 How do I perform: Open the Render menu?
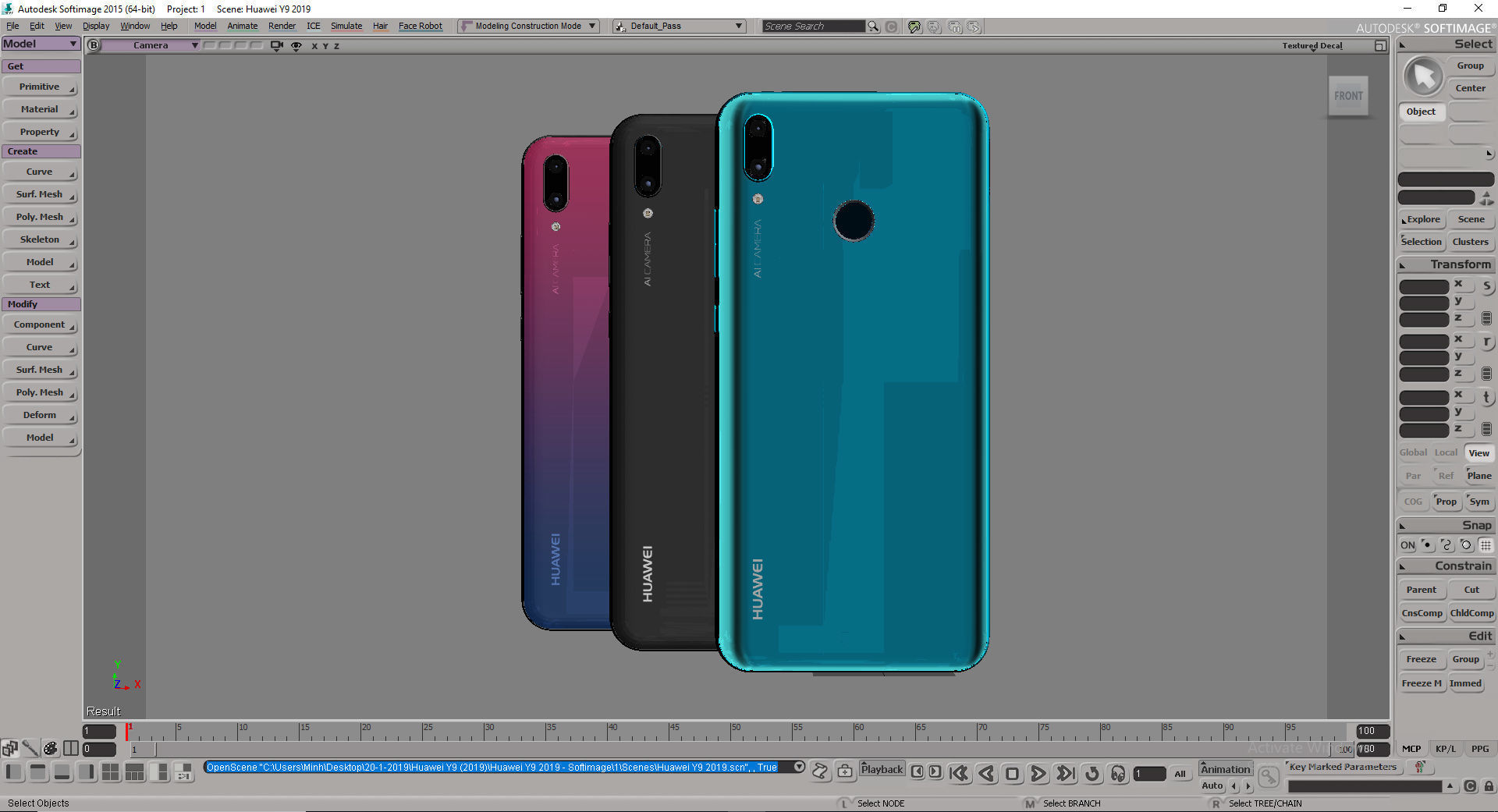(282, 26)
